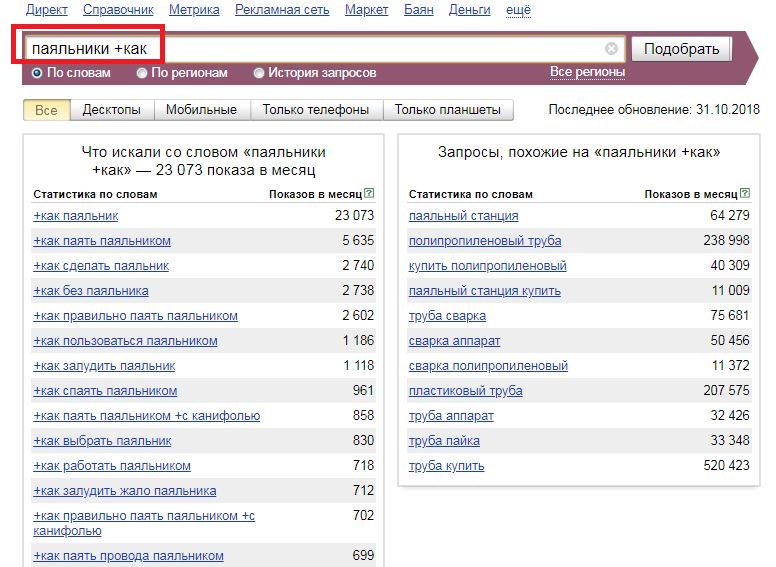The height and width of the screenshot is (567, 776).
Task: Open сварка полипропиленовый similar query
Action: [488, 366]
